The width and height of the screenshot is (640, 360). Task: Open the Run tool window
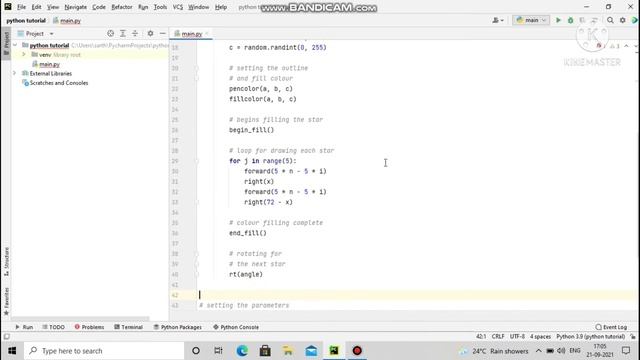(x=24, y=327)
